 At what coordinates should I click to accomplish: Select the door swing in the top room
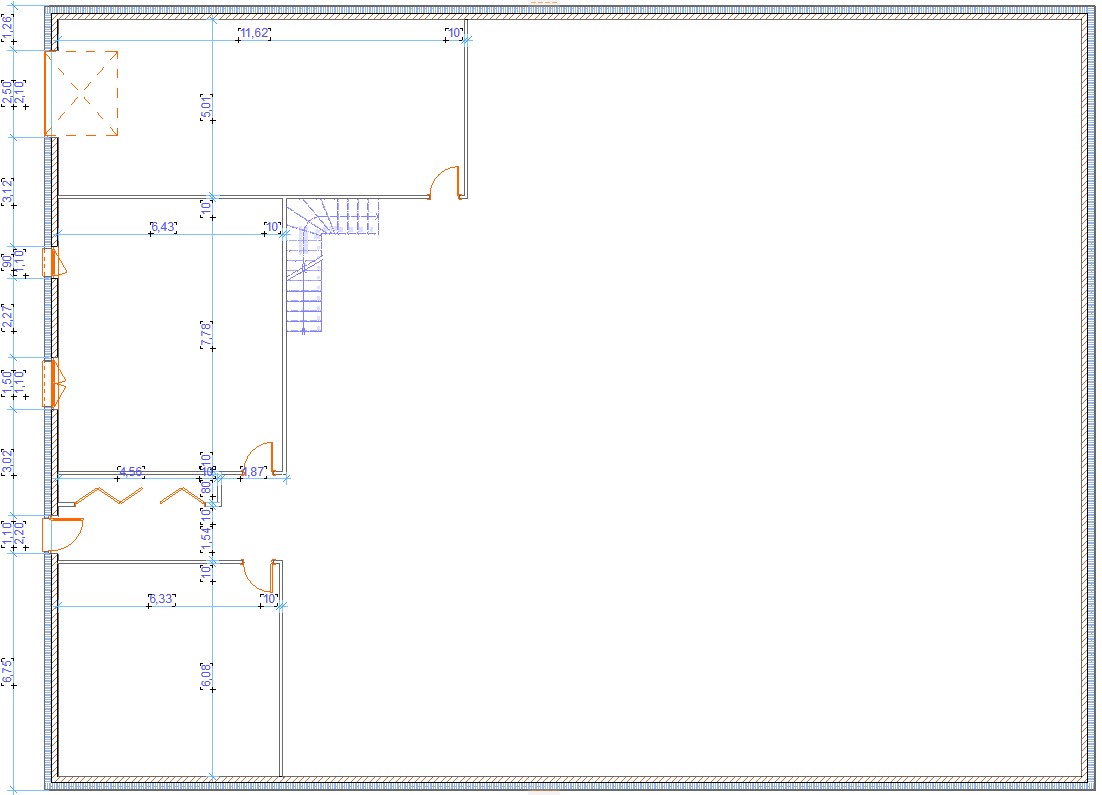444,183
